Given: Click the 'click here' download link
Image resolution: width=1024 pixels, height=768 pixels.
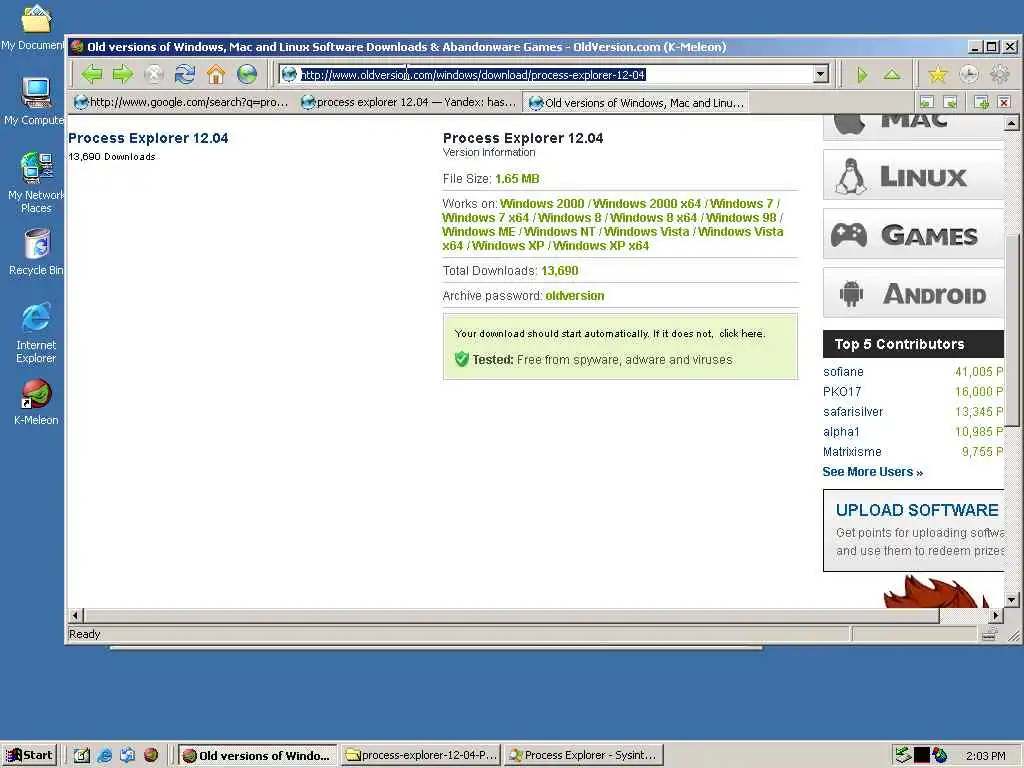Looking at the screenshot, I should click(x=741, y=334).
